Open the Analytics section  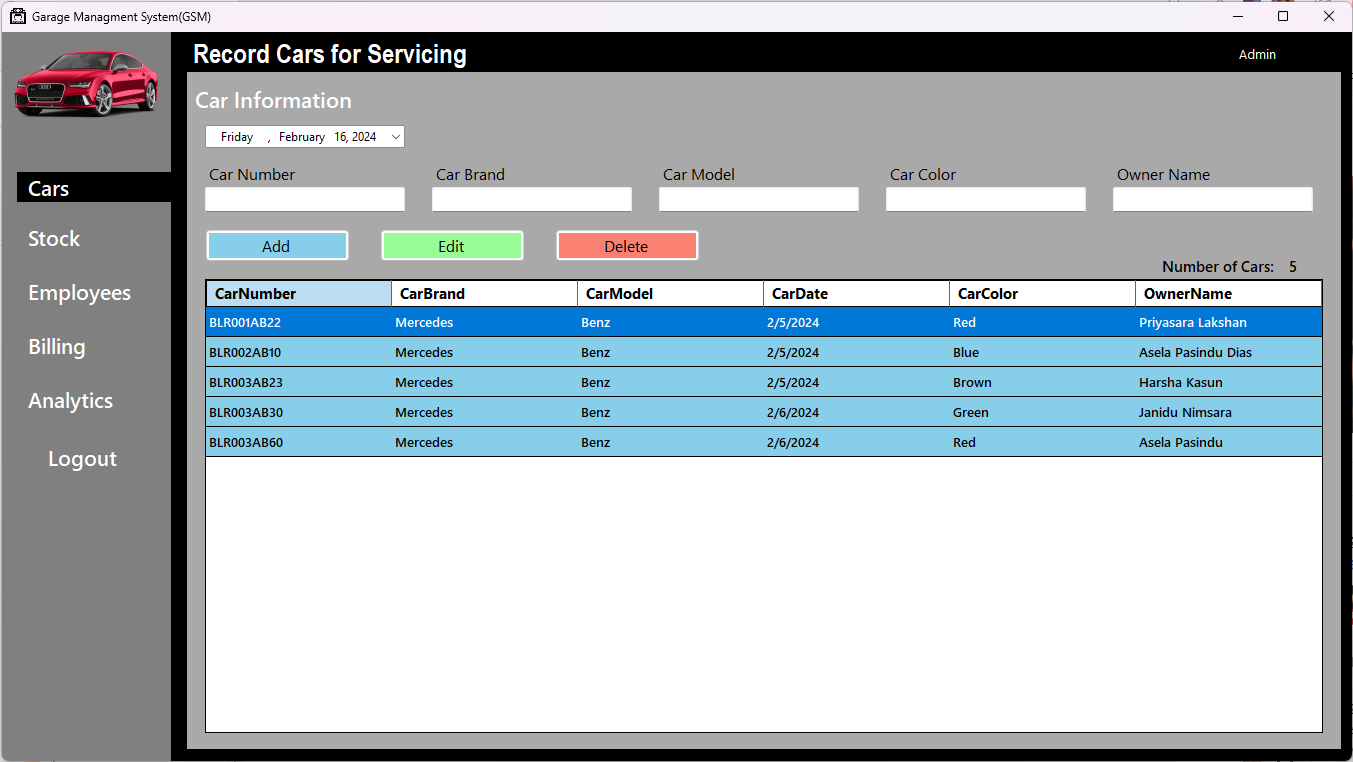click(x=70, y=400)
